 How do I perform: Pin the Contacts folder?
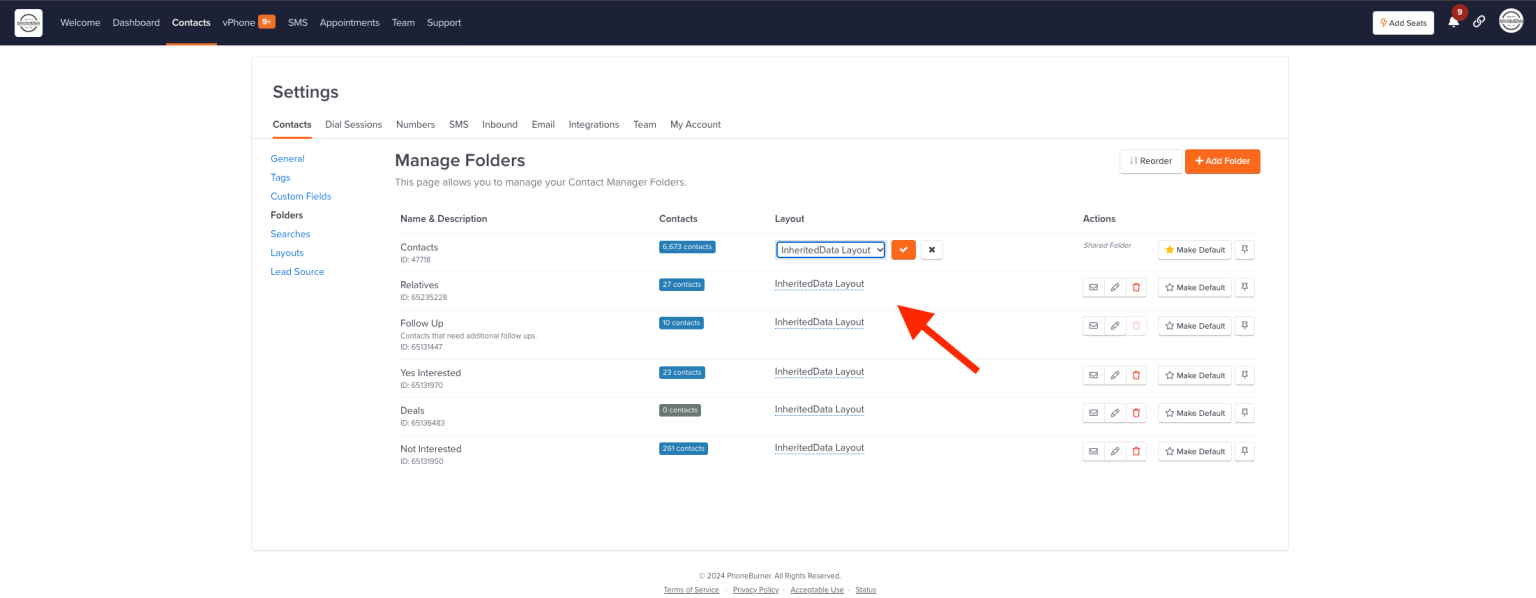coord(1244,249)
